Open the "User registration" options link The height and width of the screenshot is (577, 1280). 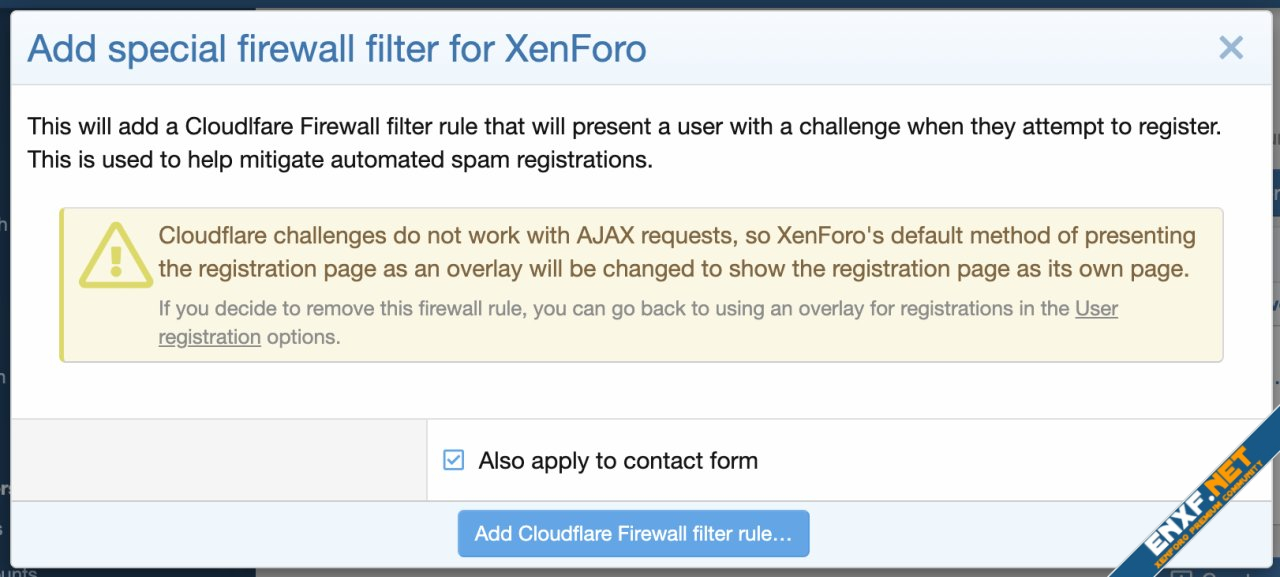coord(1096,309)
